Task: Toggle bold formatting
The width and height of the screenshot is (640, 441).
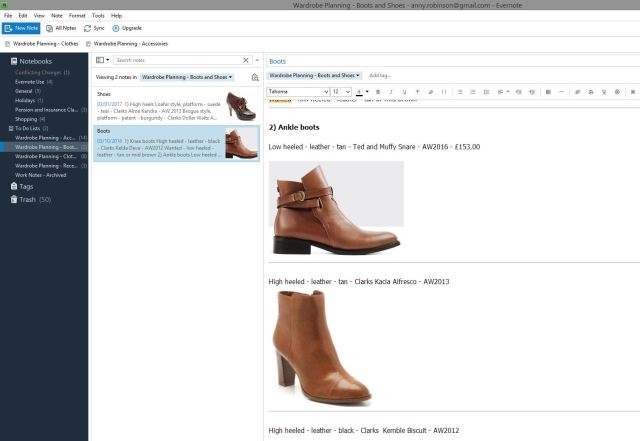Action: (378, 92)
